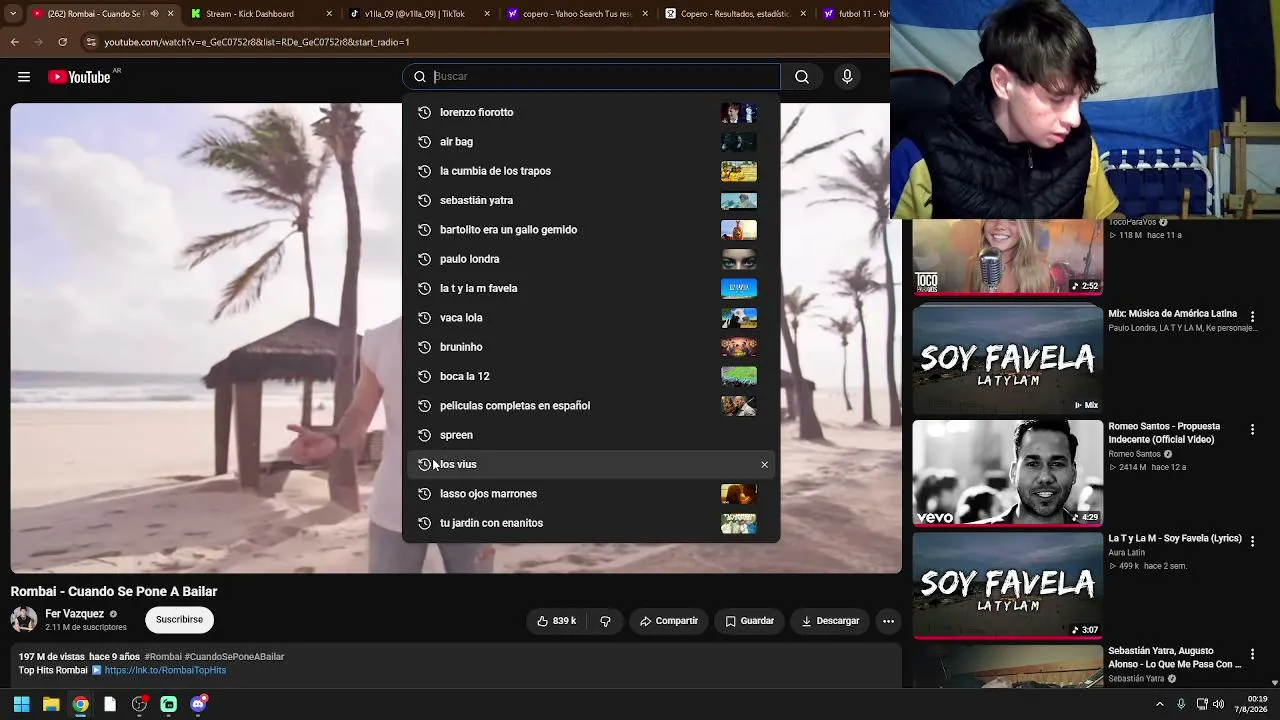This screenshot has width=1280, height=720.
Task: Select 'la t y la m favela' suggestion
Action: click(x=591, y=289)
